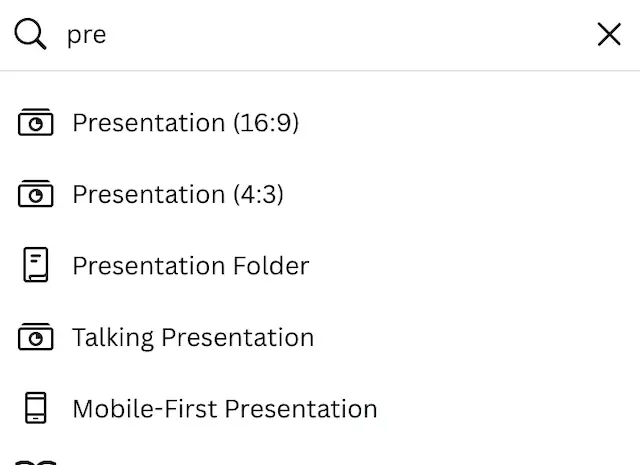Click the Mobile-First Presentation phone icon
Viewport: 640px width, 465px height.
coord(36,408)
